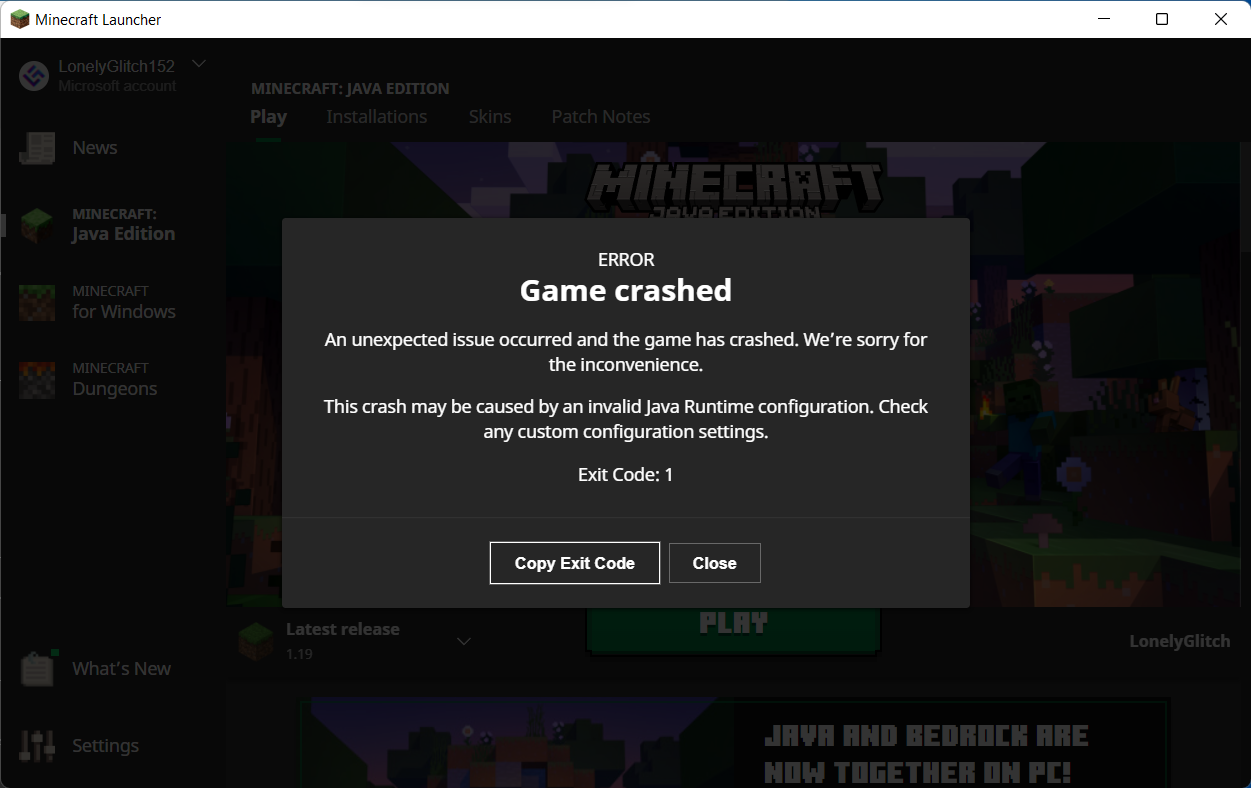
Task: Click the Minecraft Launcher title bar icon
Action: pyautogui.click(x=19, y=19)
